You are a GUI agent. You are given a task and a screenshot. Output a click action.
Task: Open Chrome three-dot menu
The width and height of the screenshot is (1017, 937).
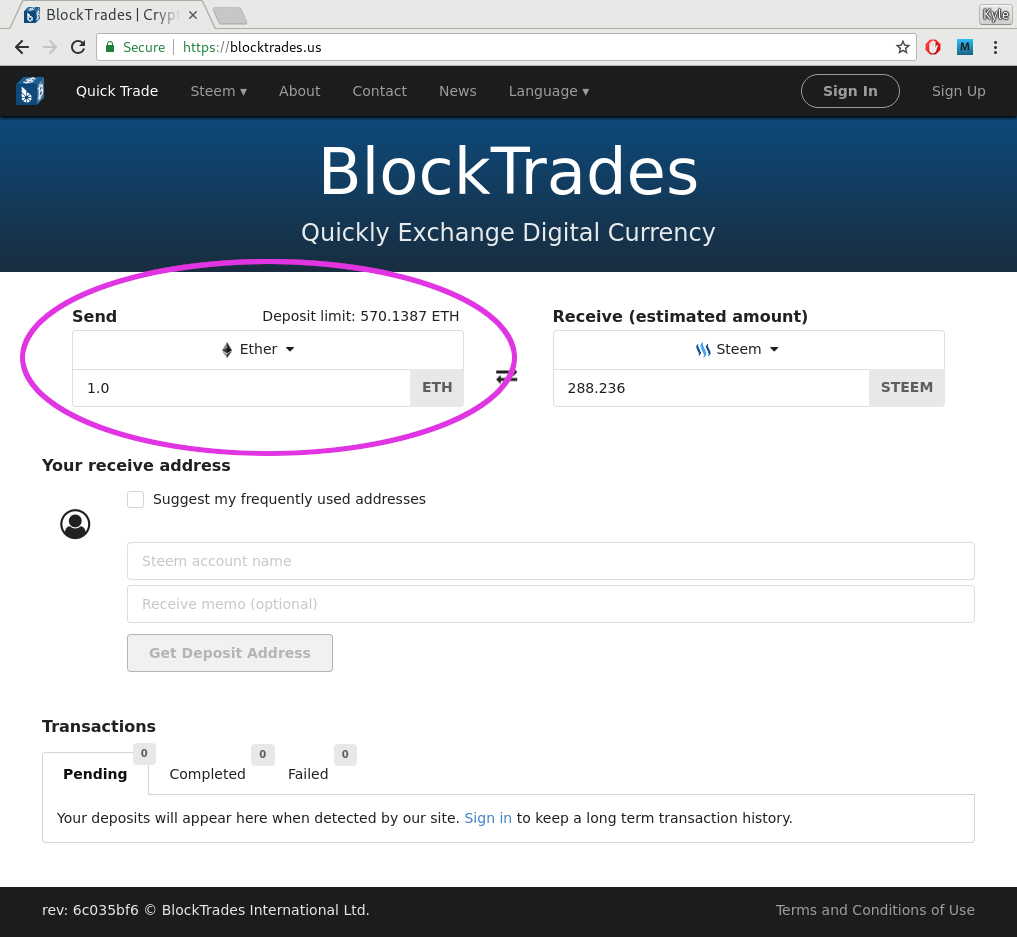(995, 47)
